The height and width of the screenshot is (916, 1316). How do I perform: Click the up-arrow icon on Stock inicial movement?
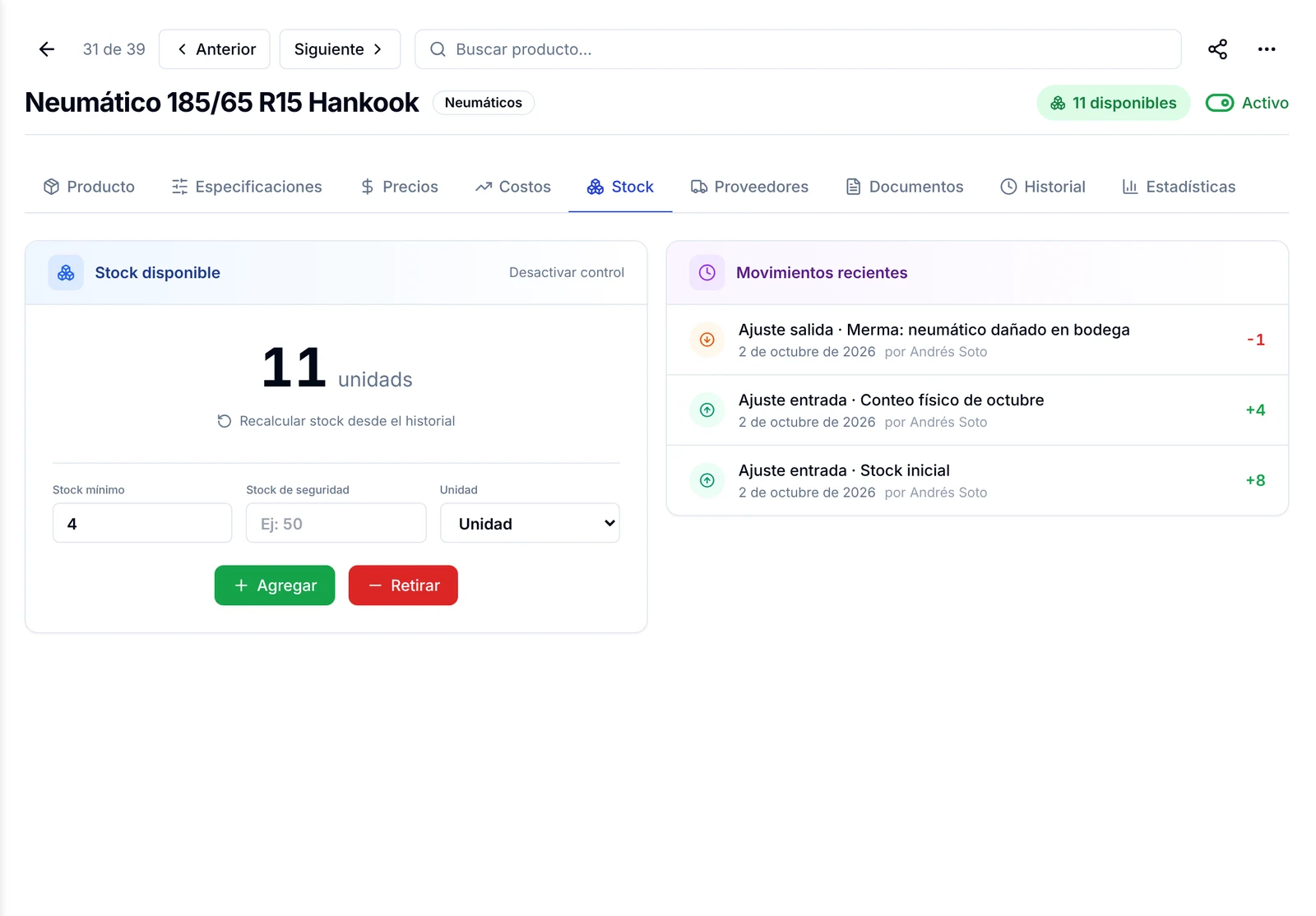[707, 480]
